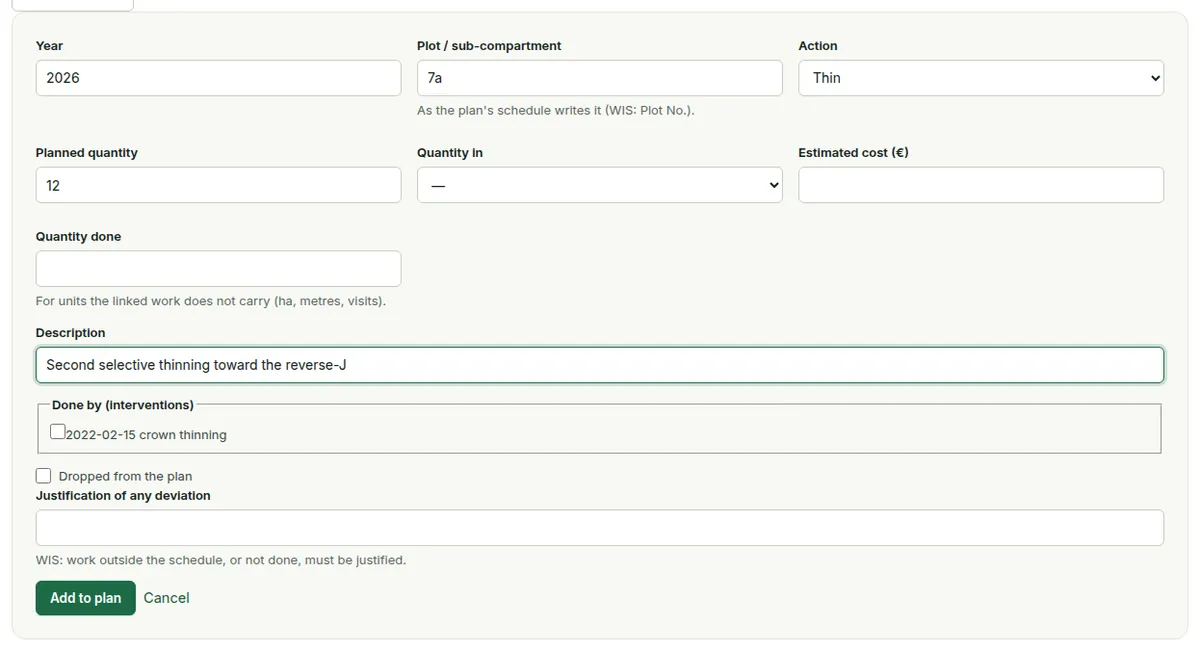The height and width of the screenshot is (651, 1200).
Task: Focus the Year field containing 2026
Action: tap(218, 78)
